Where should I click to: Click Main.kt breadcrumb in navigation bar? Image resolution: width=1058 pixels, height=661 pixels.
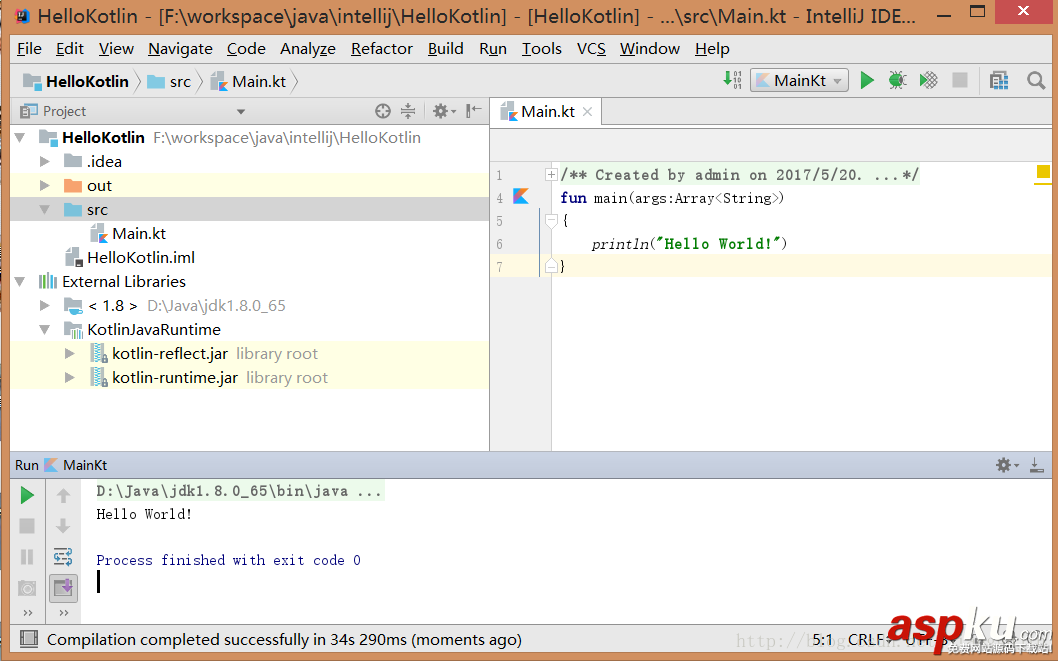tap(248, 82)
